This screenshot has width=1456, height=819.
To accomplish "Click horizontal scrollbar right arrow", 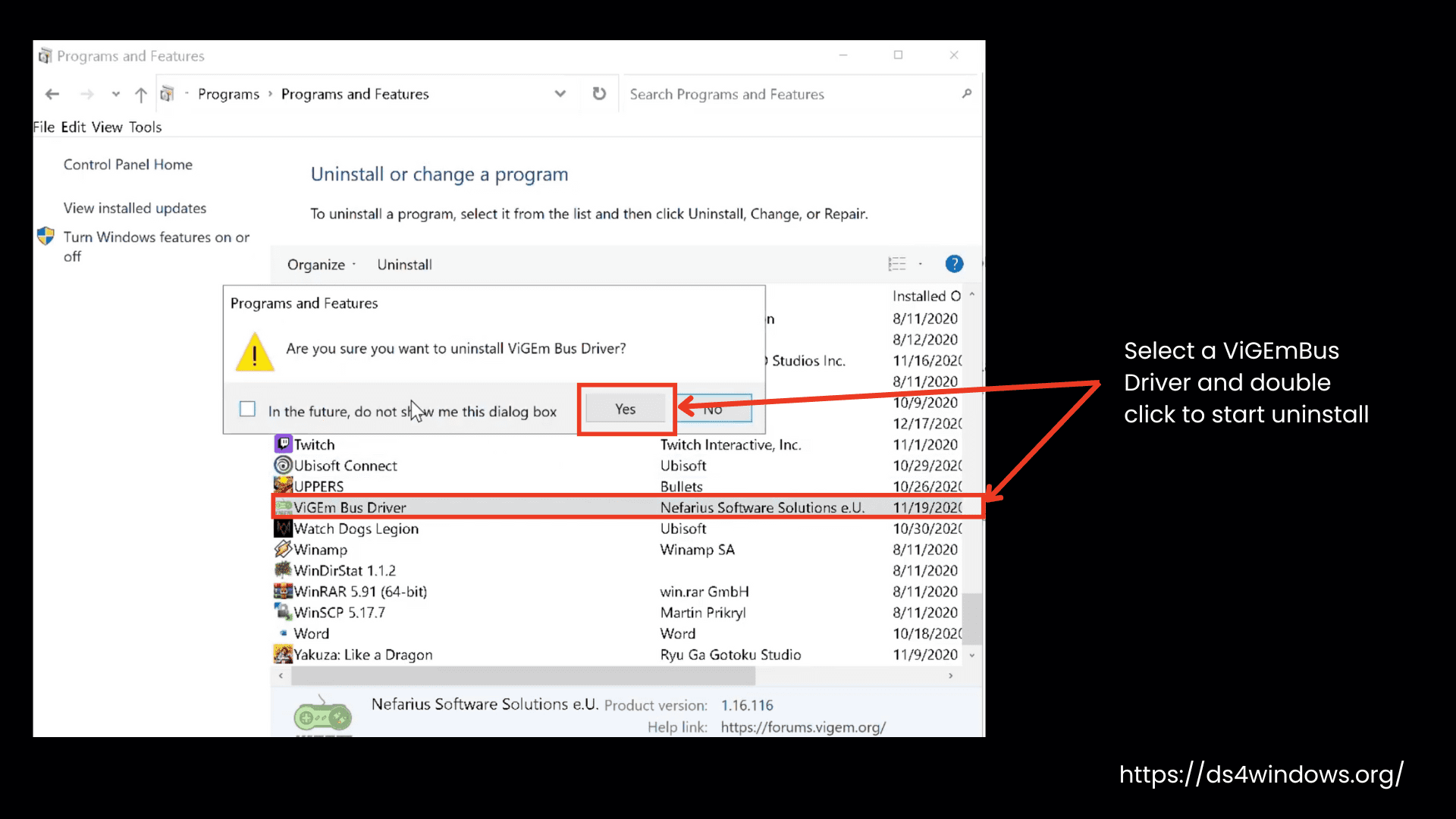I will tap(951, 675).
